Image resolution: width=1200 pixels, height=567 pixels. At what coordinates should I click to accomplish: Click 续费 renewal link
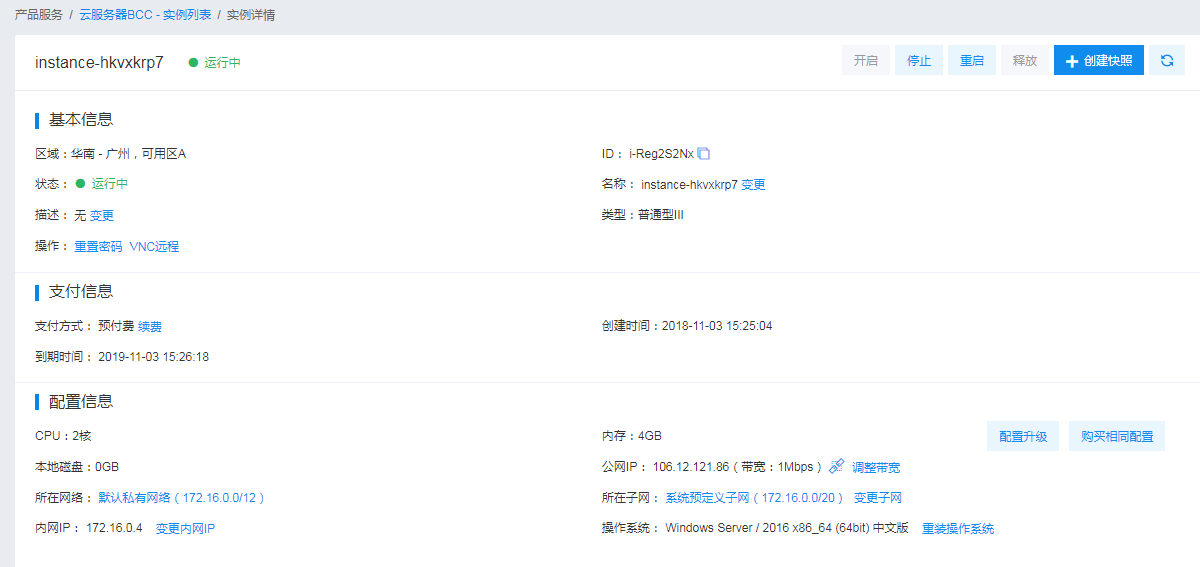coord(150,327)
